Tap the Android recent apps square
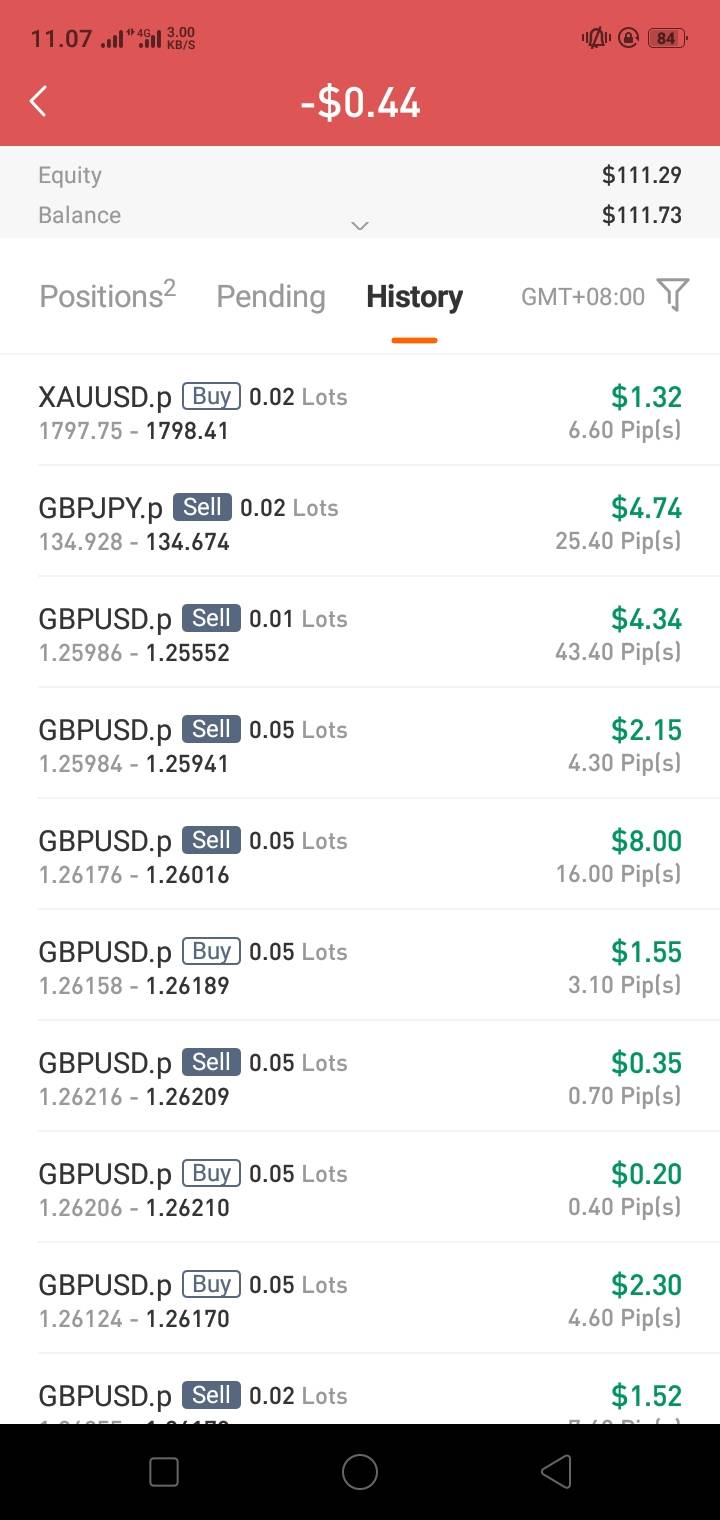This screenshot has width=720, height=1520. coord(163,1472)
